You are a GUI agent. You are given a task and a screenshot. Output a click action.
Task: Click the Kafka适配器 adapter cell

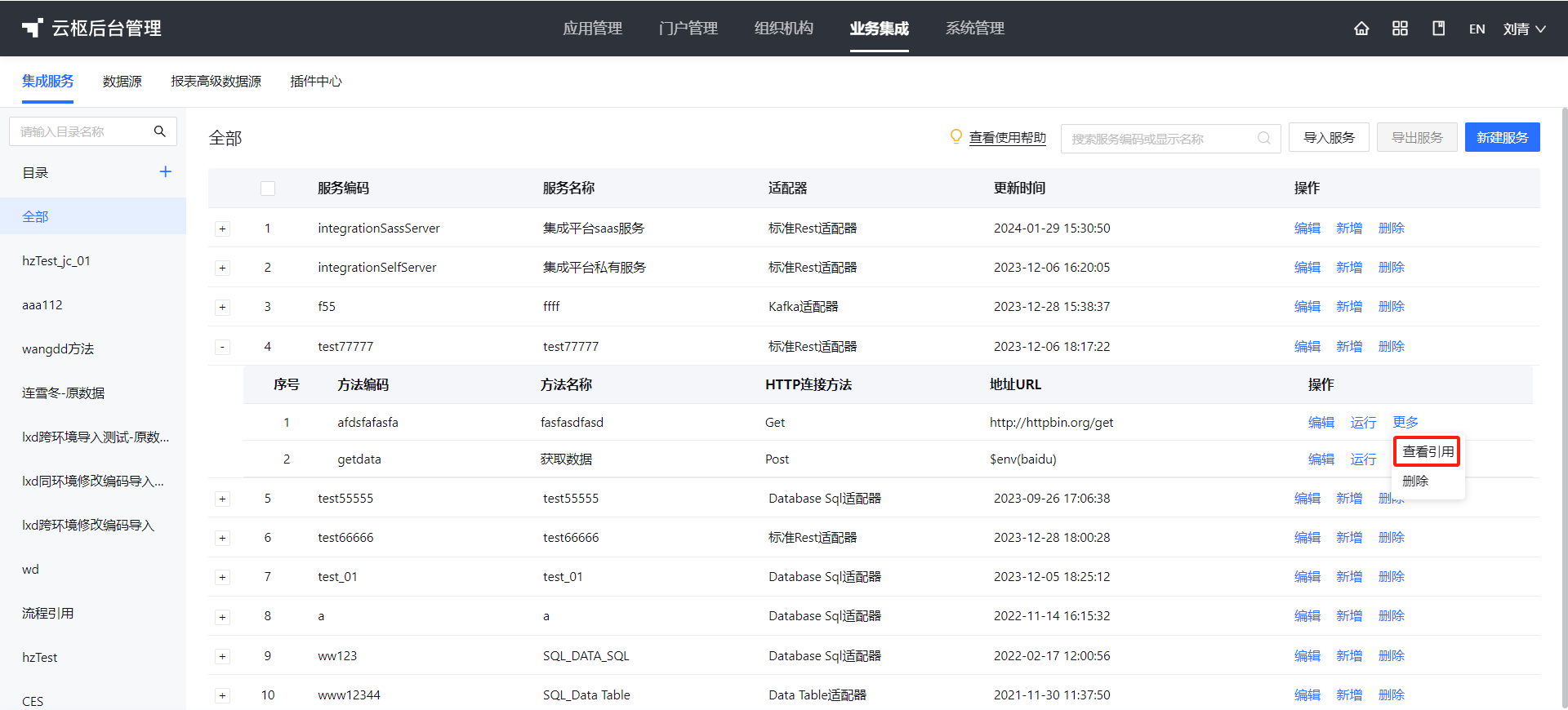[803, 306]
